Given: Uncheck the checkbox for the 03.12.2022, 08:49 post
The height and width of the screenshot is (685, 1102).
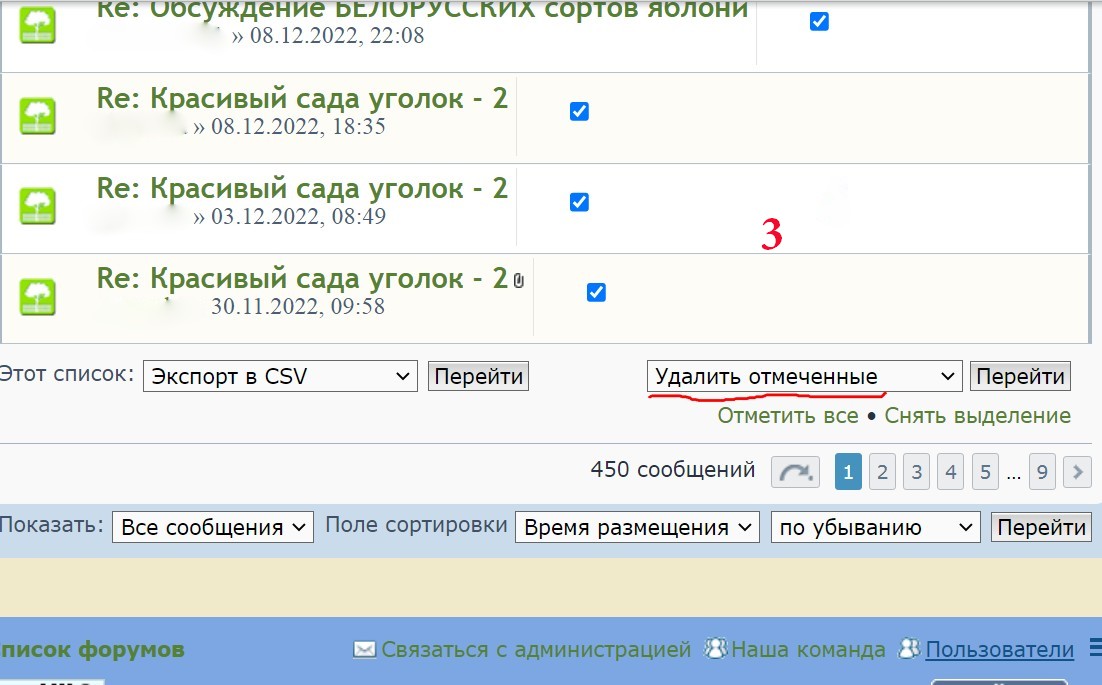Looking at the screenshot, I should tap(579, 202).
